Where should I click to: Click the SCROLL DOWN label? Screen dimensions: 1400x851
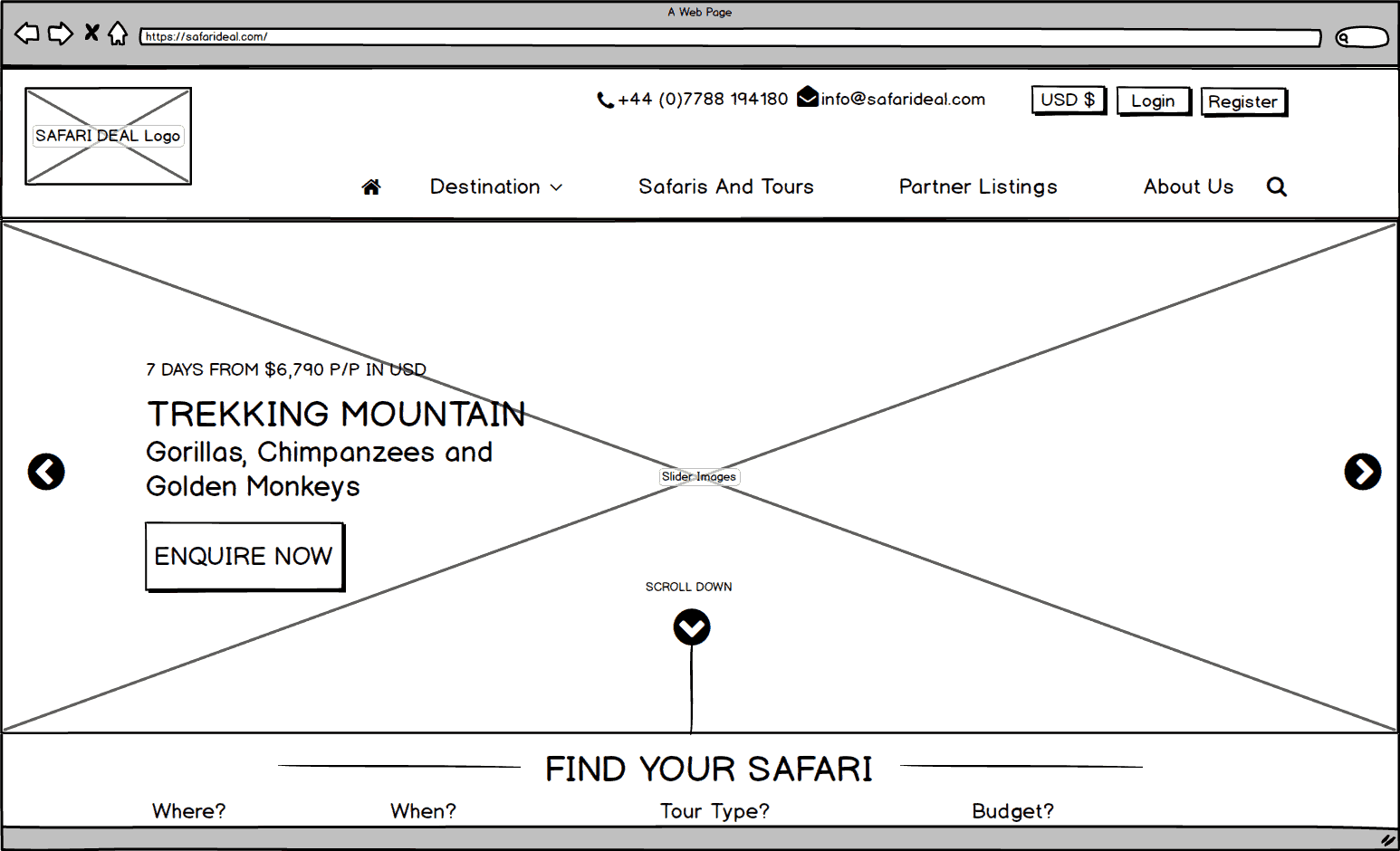[x=688, y=587]
